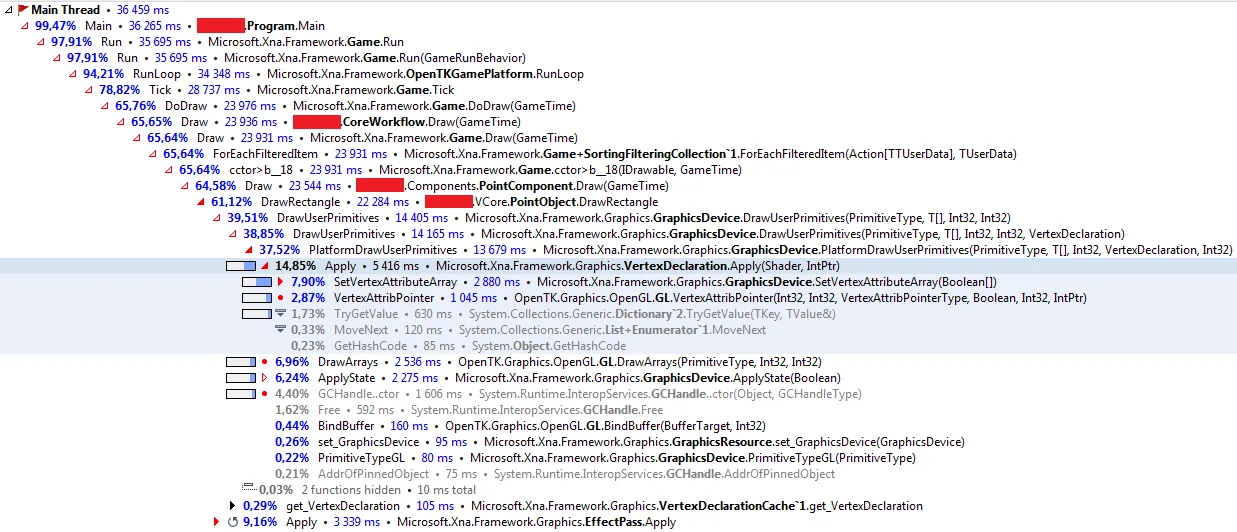Select the Free GCHandle.Free row
This screenshot has height=532, width=1237.
(x=618, y=410)
